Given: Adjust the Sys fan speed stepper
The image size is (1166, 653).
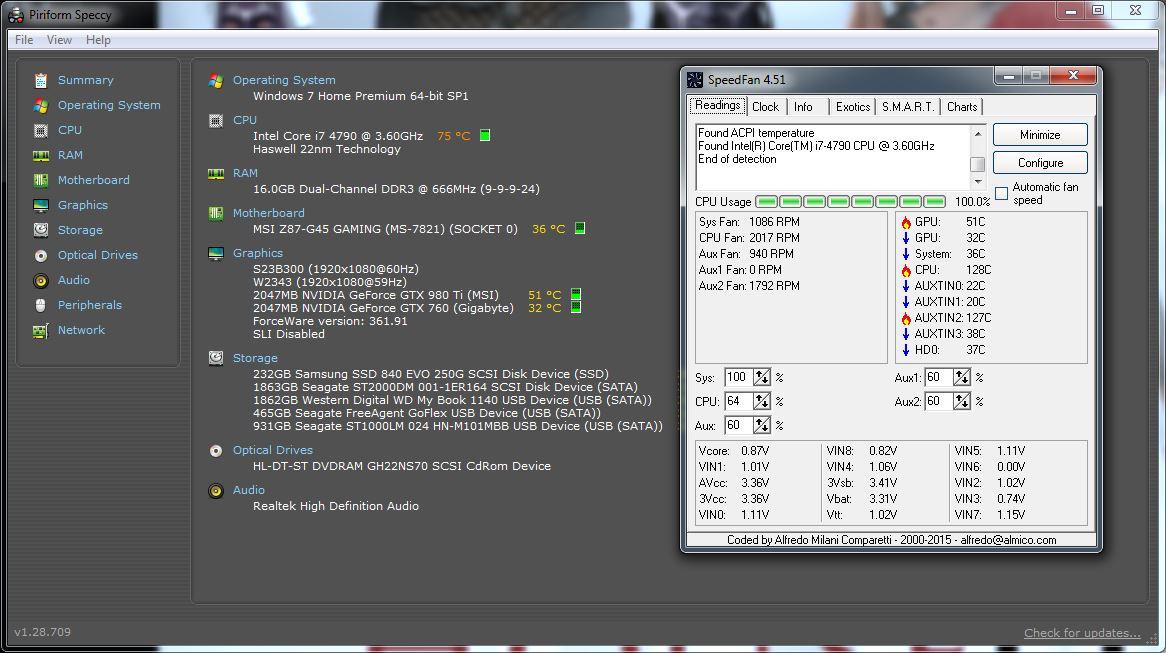Looking at the screenshot, I should click(761, 377).
